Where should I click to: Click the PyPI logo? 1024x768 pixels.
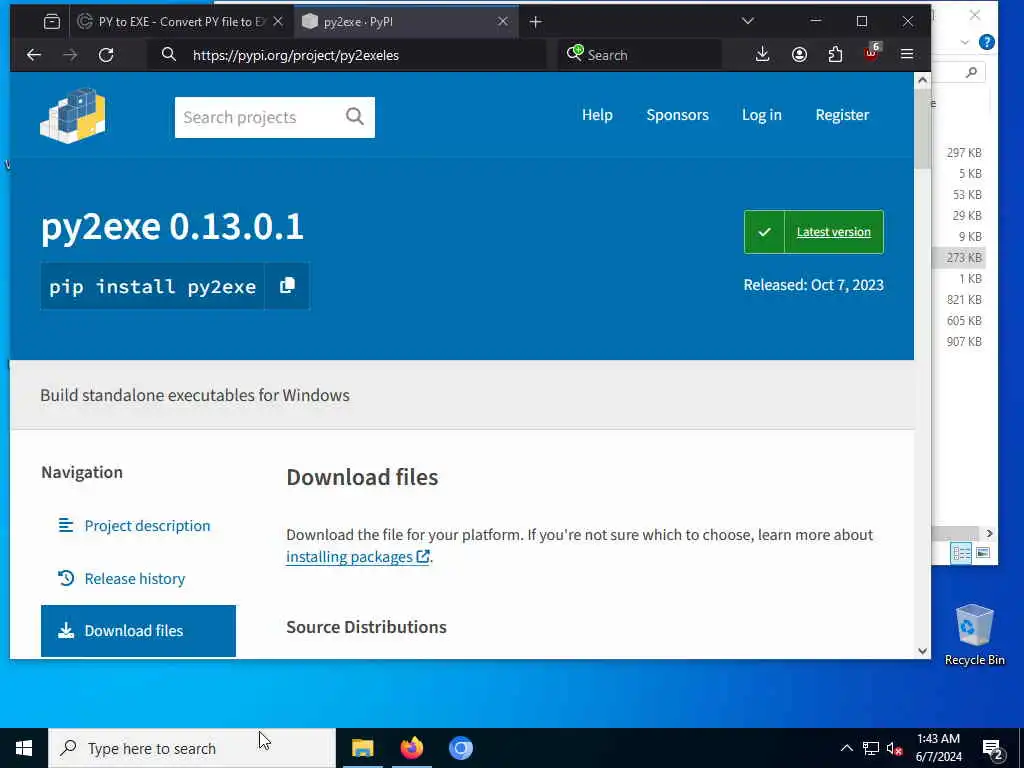click(72, 116)
